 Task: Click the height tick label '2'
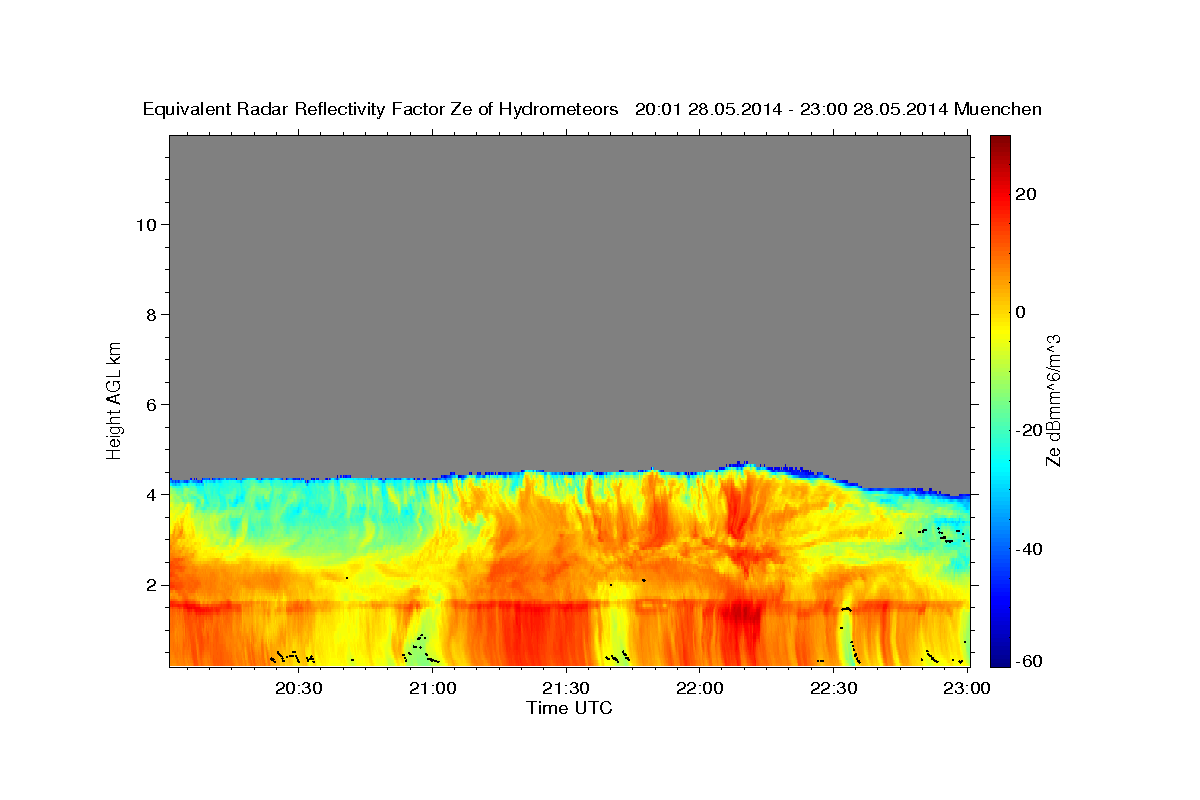click(x=152, y=585)
